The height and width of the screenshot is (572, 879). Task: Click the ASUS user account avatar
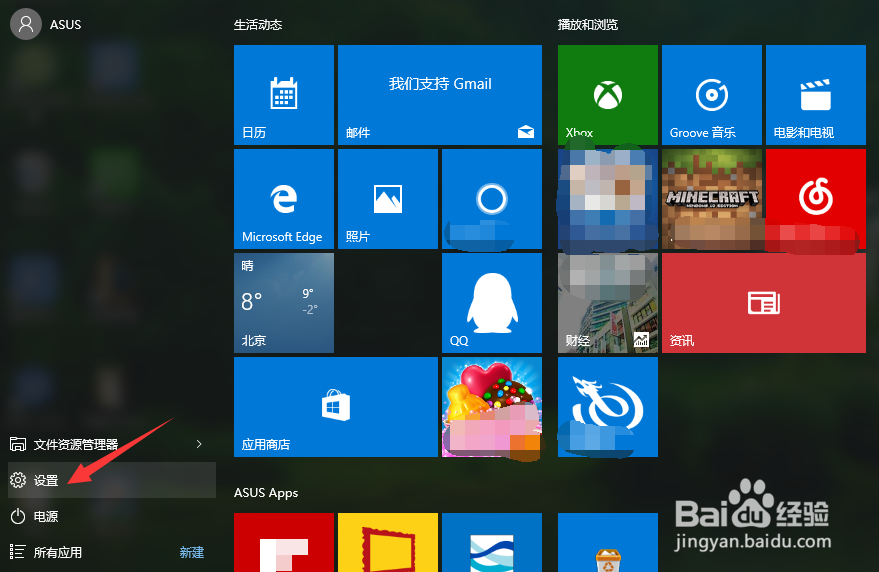pyautogui.click(x=26, y=24)
